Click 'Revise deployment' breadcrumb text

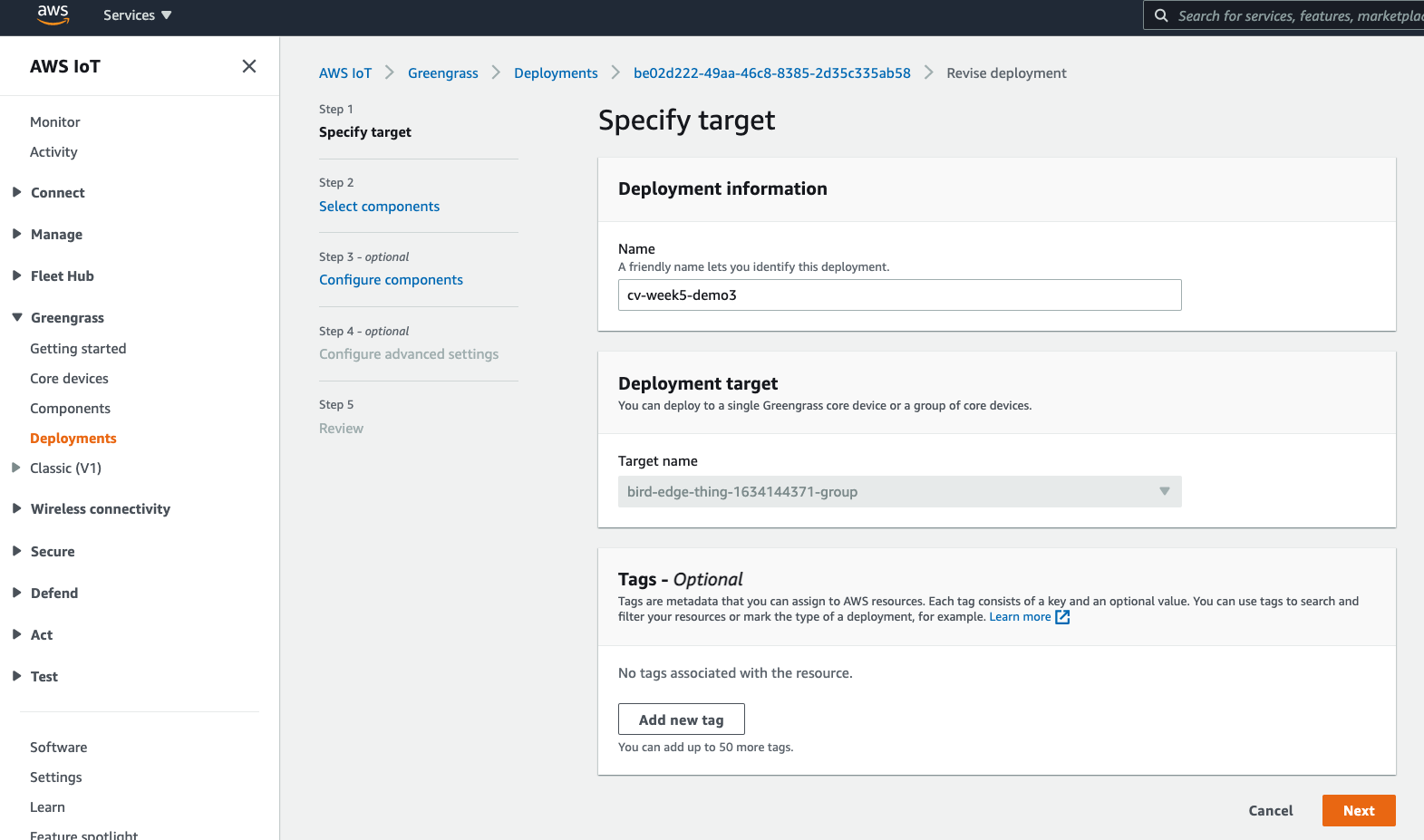pos(1006,73)
